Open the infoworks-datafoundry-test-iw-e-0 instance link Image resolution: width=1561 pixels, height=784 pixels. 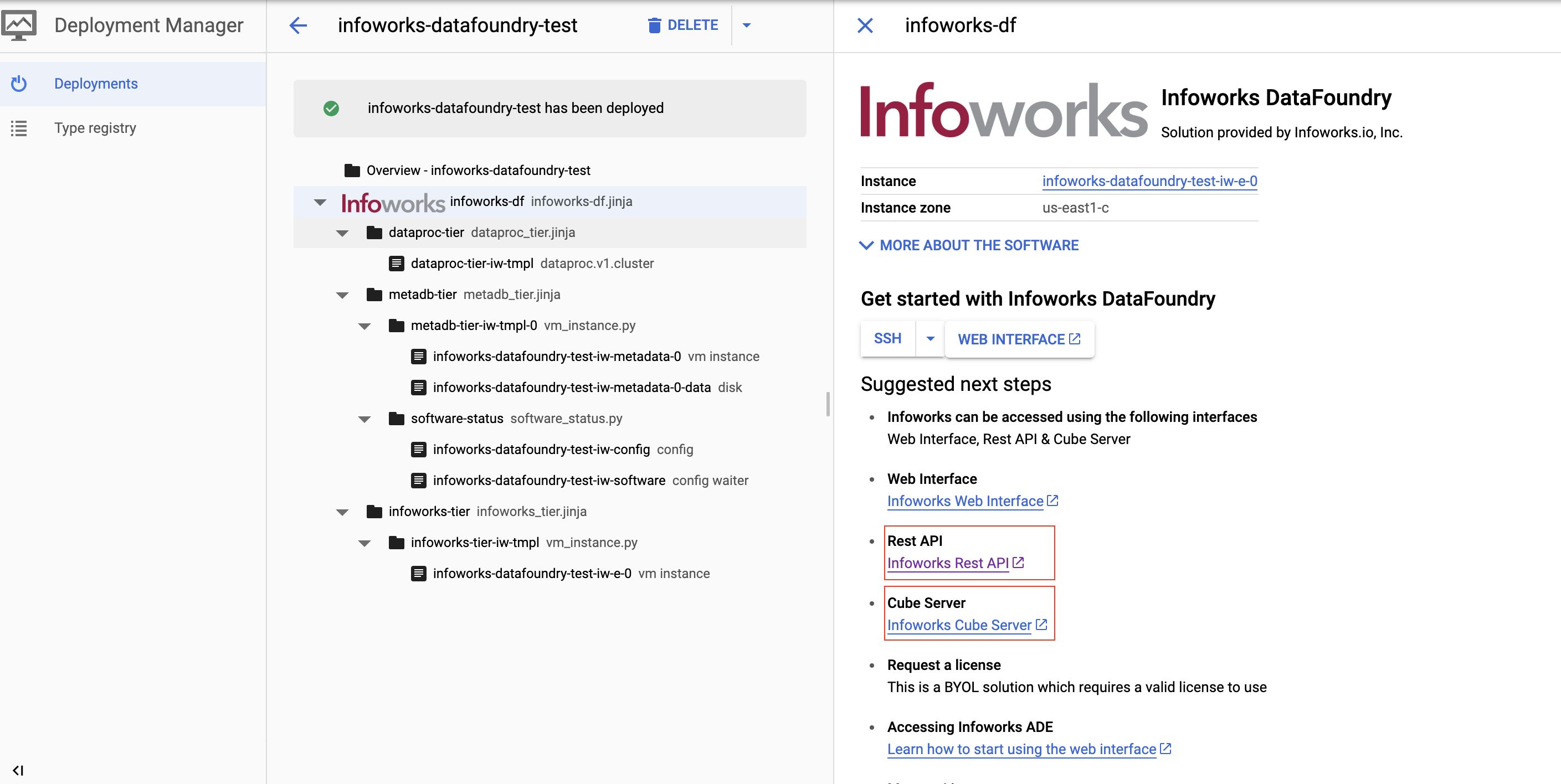[x=1149, y=181]
